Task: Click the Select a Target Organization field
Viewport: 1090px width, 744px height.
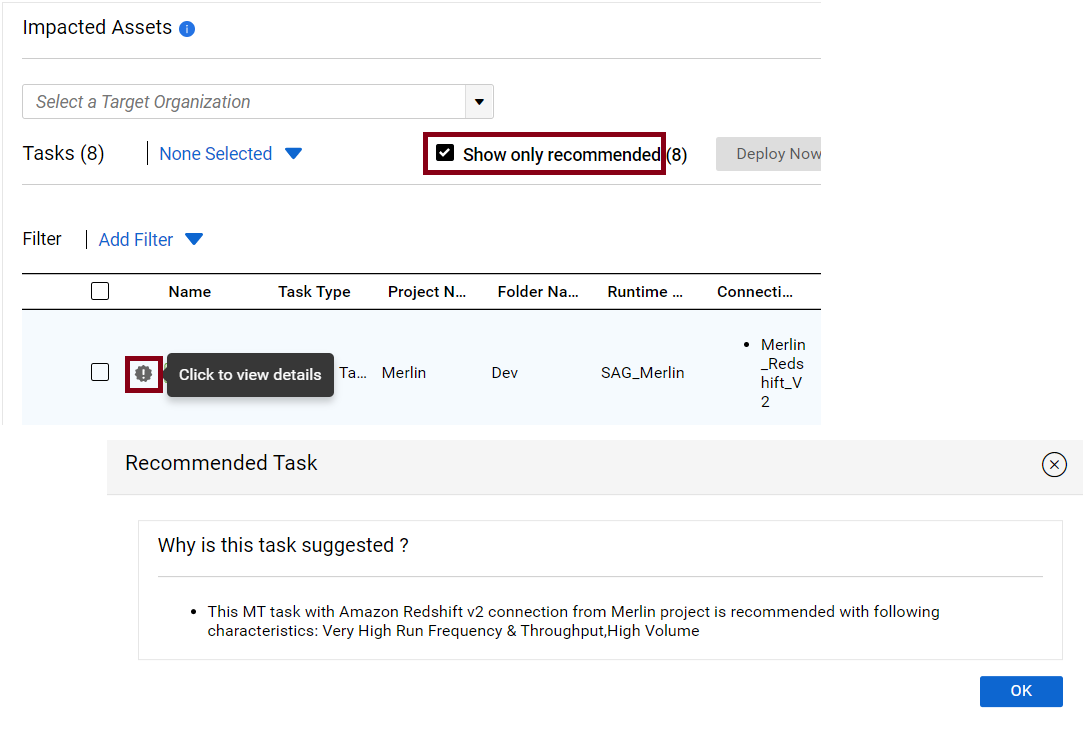Action: [x=244, y=102]
